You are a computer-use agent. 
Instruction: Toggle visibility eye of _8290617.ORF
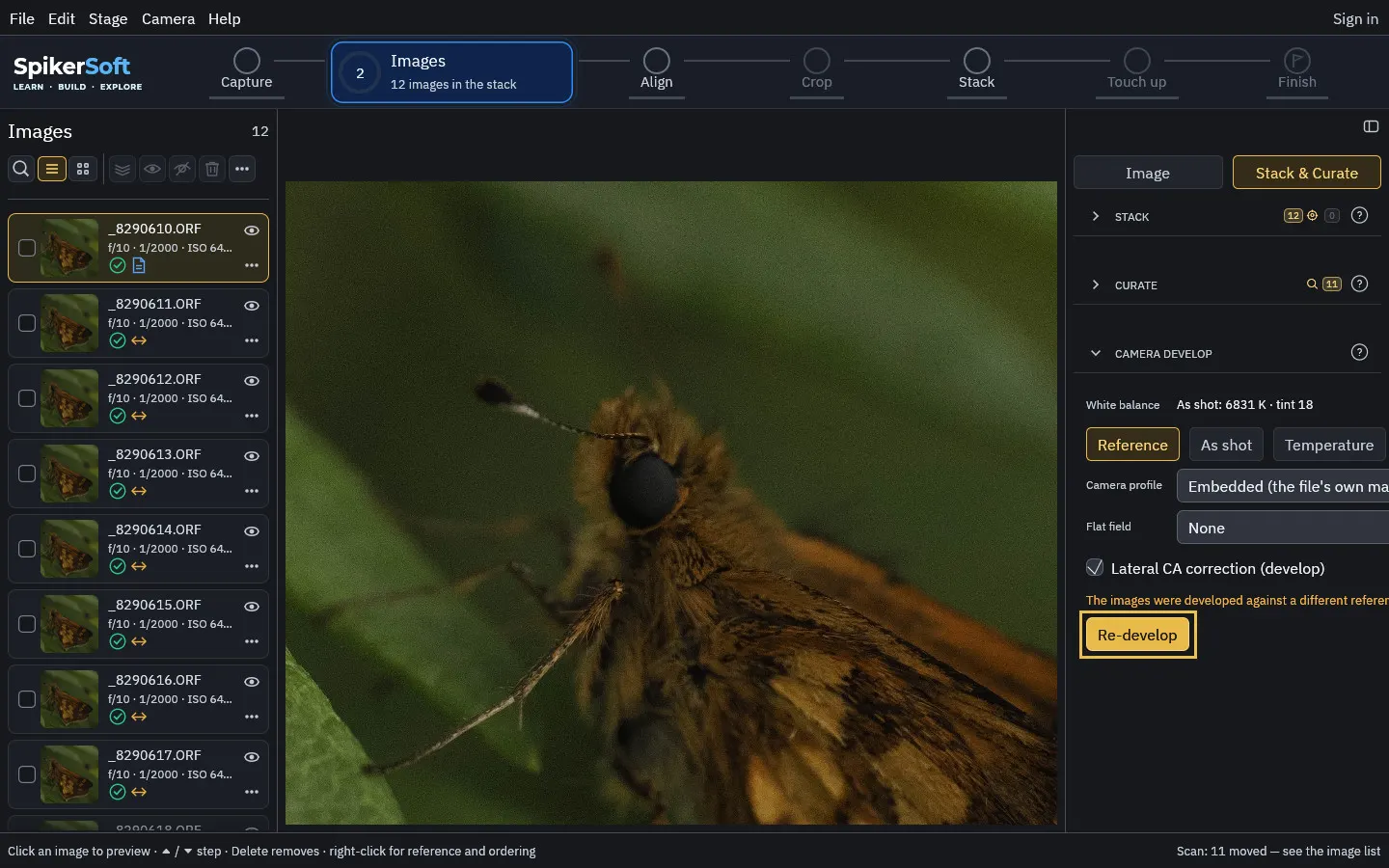pyautogui.click(x=252, y=757)
